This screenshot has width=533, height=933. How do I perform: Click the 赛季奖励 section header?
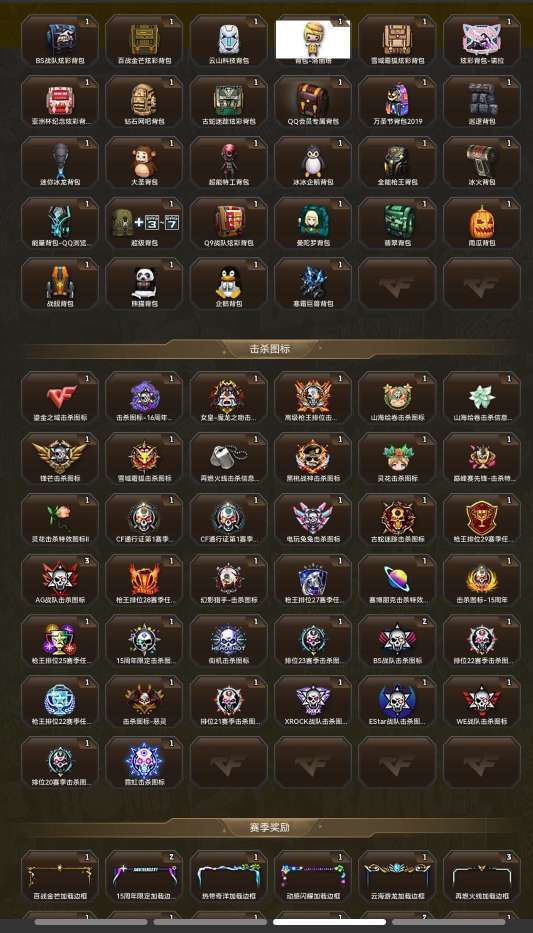coord(269,827)
